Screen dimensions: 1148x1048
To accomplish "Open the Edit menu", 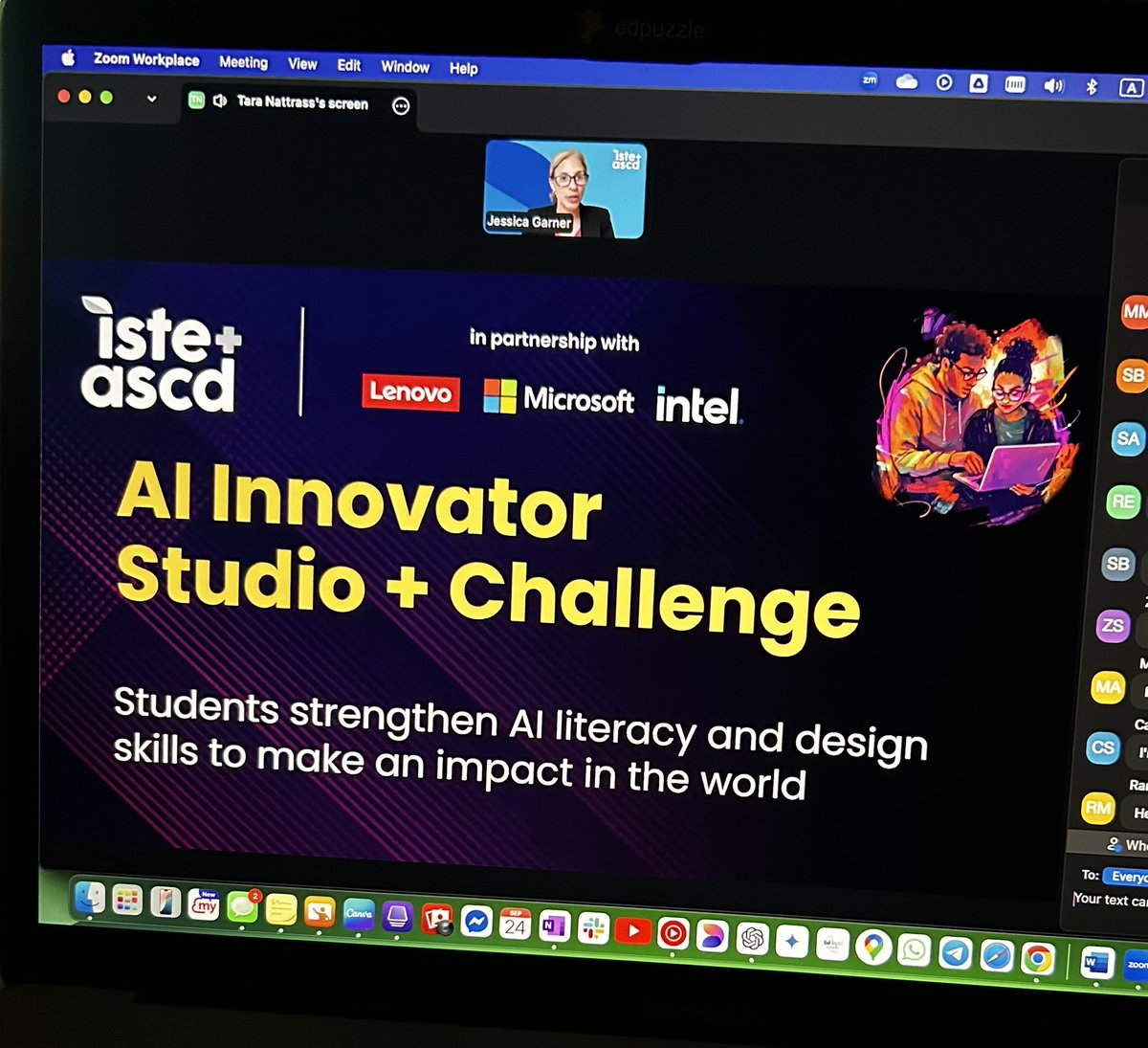I will pos(349,65).
